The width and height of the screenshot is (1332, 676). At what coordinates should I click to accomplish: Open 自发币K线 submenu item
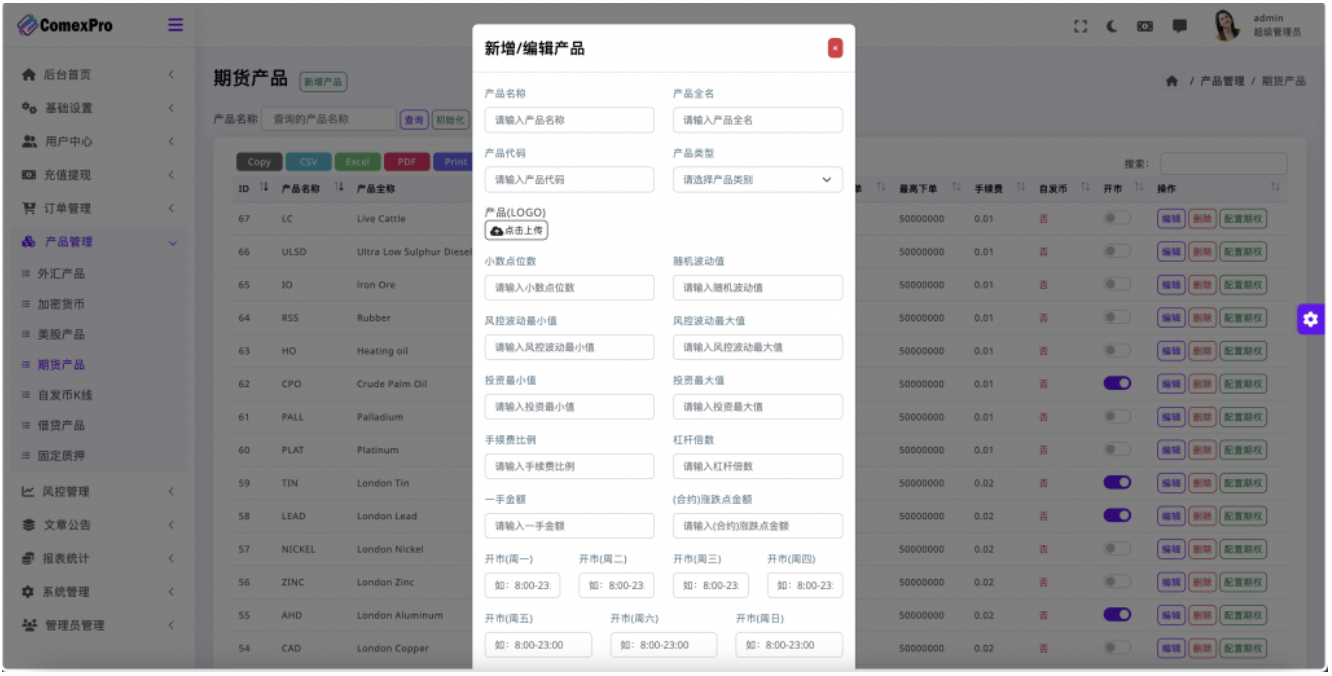tap(65, 395)
